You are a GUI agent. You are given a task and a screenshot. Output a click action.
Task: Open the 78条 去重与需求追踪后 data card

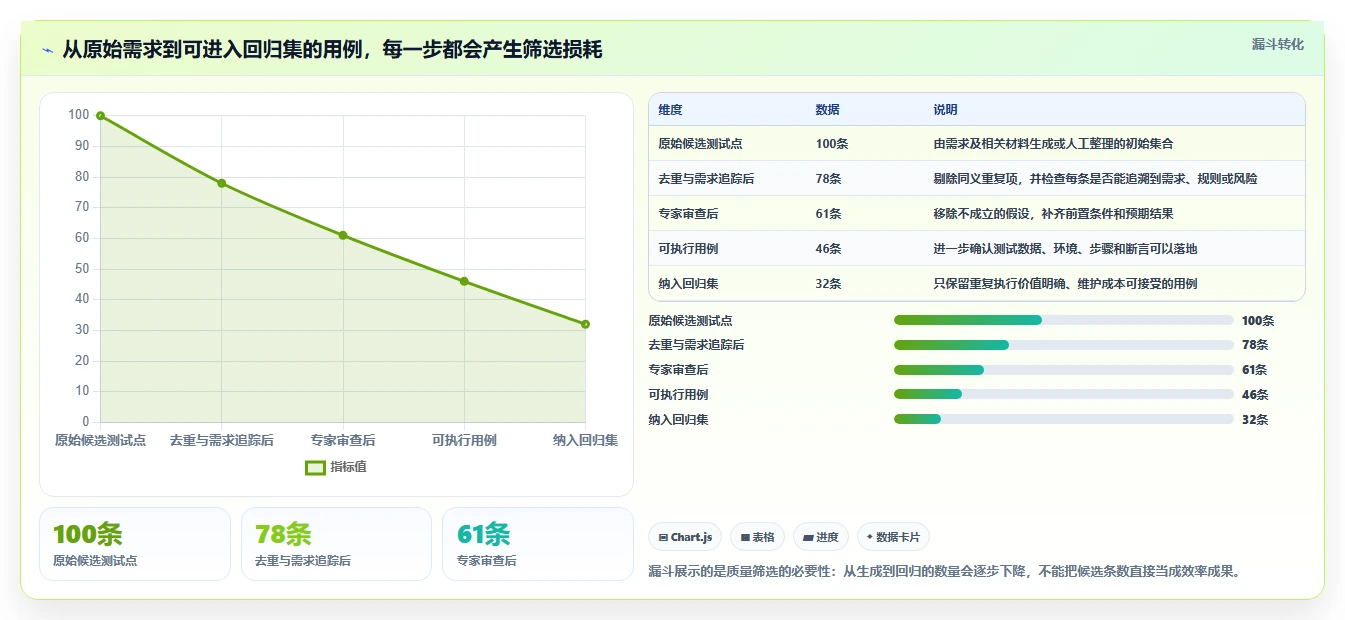point(336,544)
